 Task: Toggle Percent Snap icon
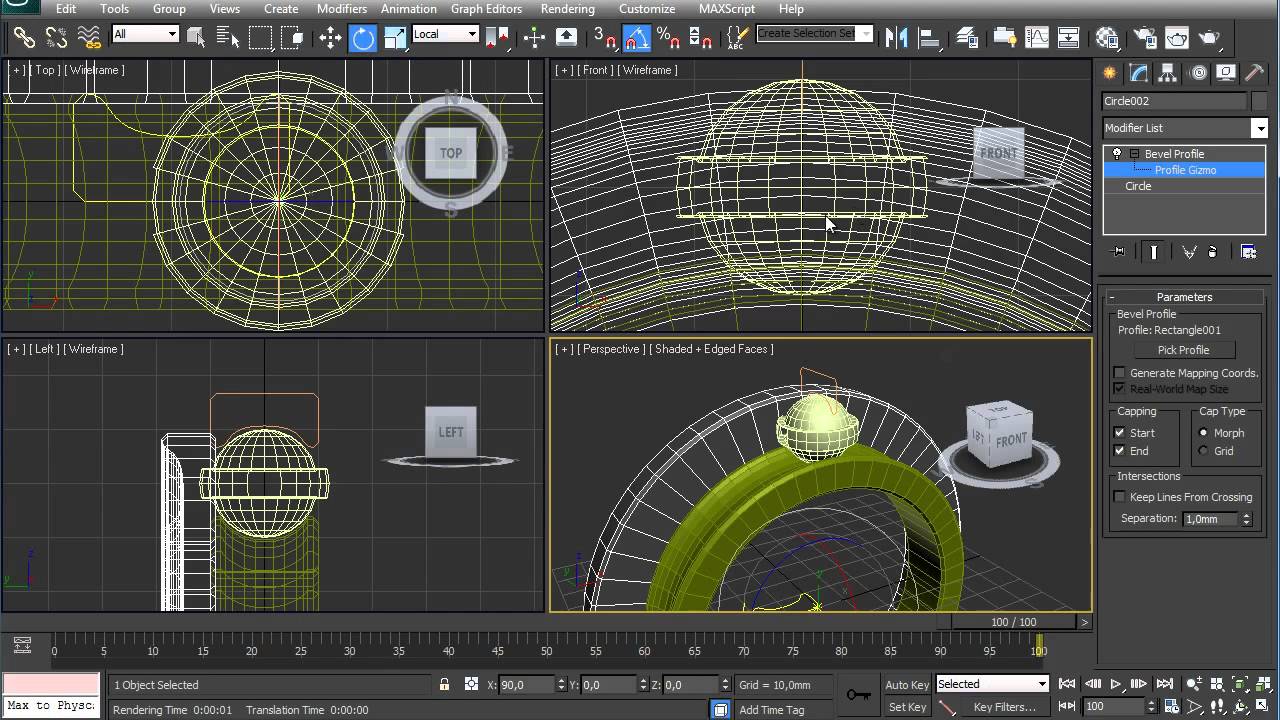669,38
